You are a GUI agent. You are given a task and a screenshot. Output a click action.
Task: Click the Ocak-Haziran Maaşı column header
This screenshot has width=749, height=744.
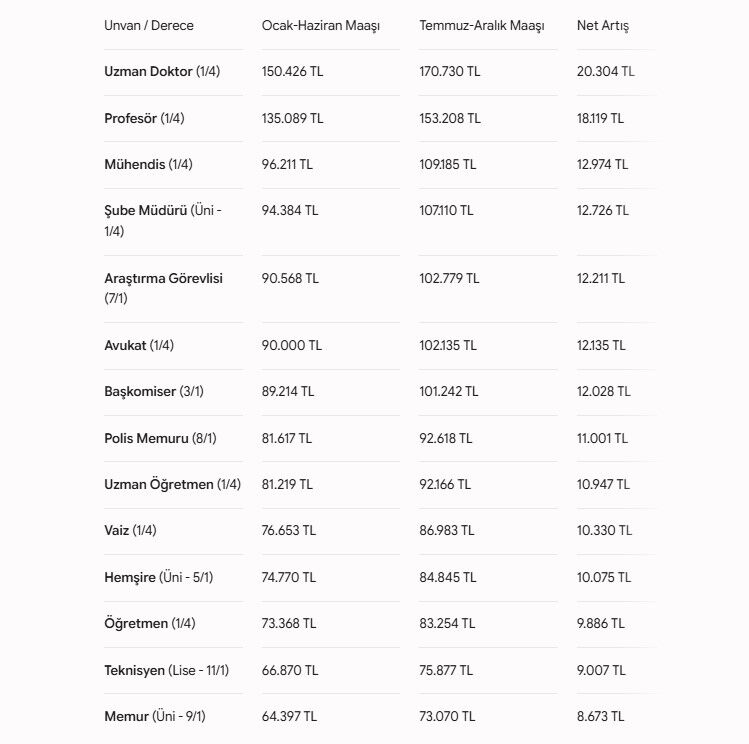coord(321,26)
